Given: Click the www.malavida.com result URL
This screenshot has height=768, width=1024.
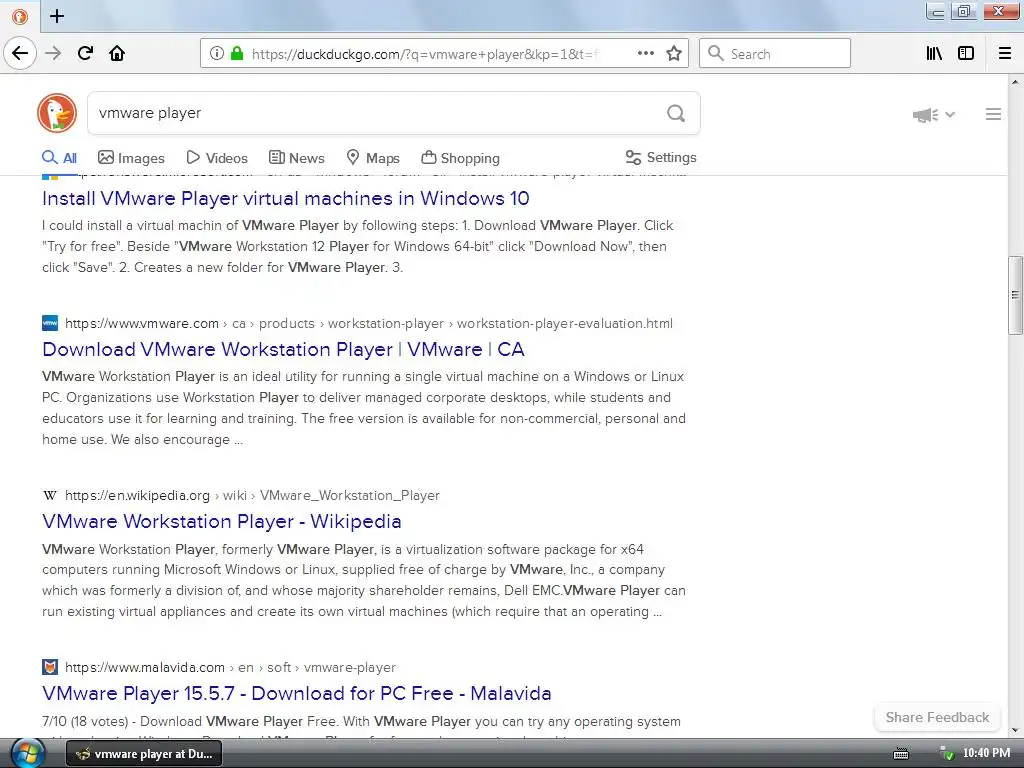Looking at the screenshot, I should [144, 667].
